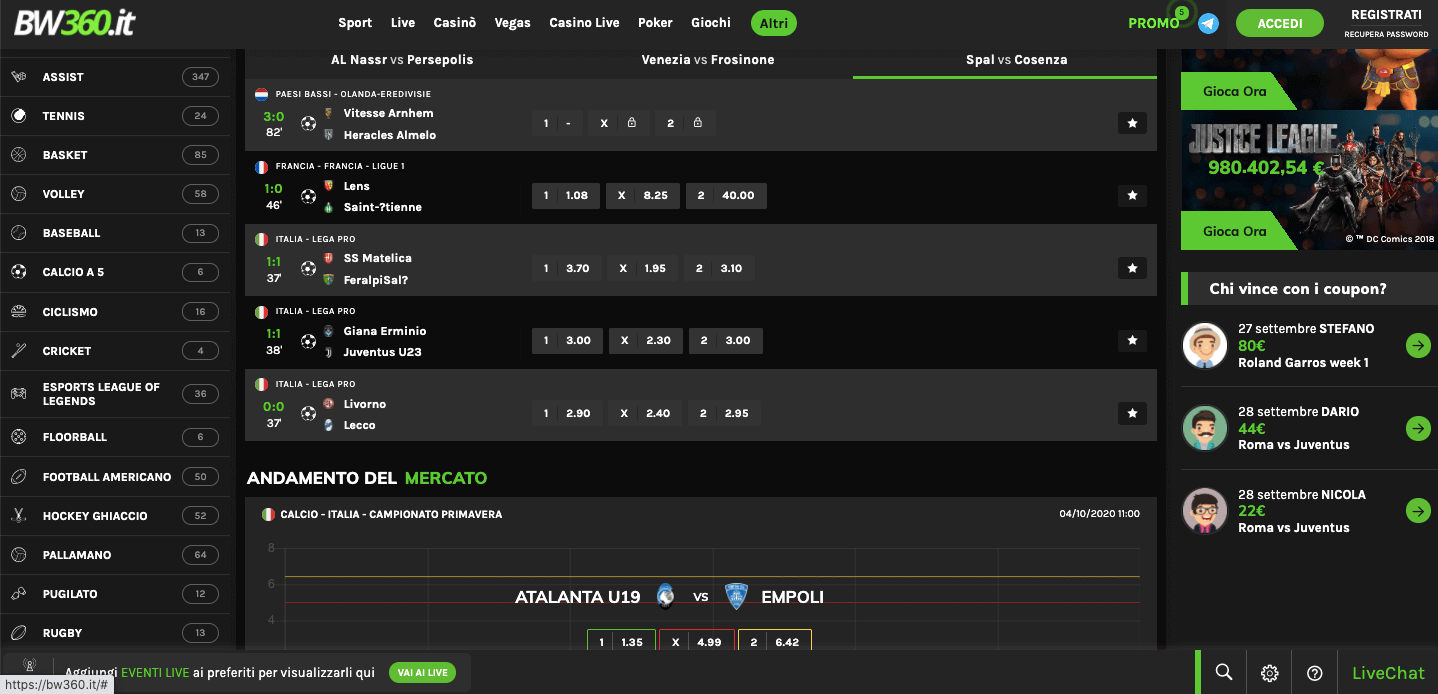Screen dimensions: 1438x694
Task: Click Gioca Ora on Justice League banner
Action: [1235, 231]
